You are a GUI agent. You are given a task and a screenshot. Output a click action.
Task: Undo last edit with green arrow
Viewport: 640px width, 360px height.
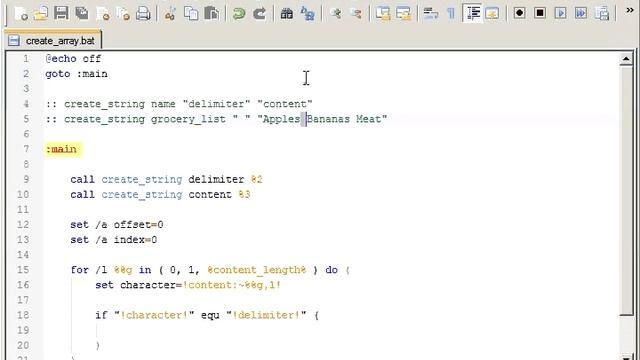[238, 13]
